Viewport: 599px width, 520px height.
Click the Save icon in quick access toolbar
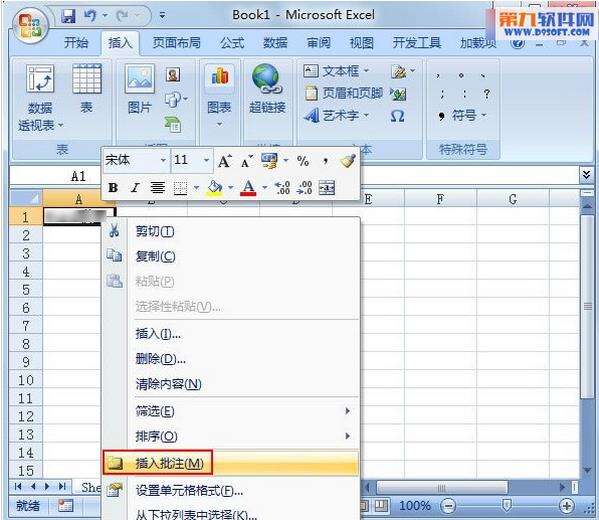coord(68,16)
